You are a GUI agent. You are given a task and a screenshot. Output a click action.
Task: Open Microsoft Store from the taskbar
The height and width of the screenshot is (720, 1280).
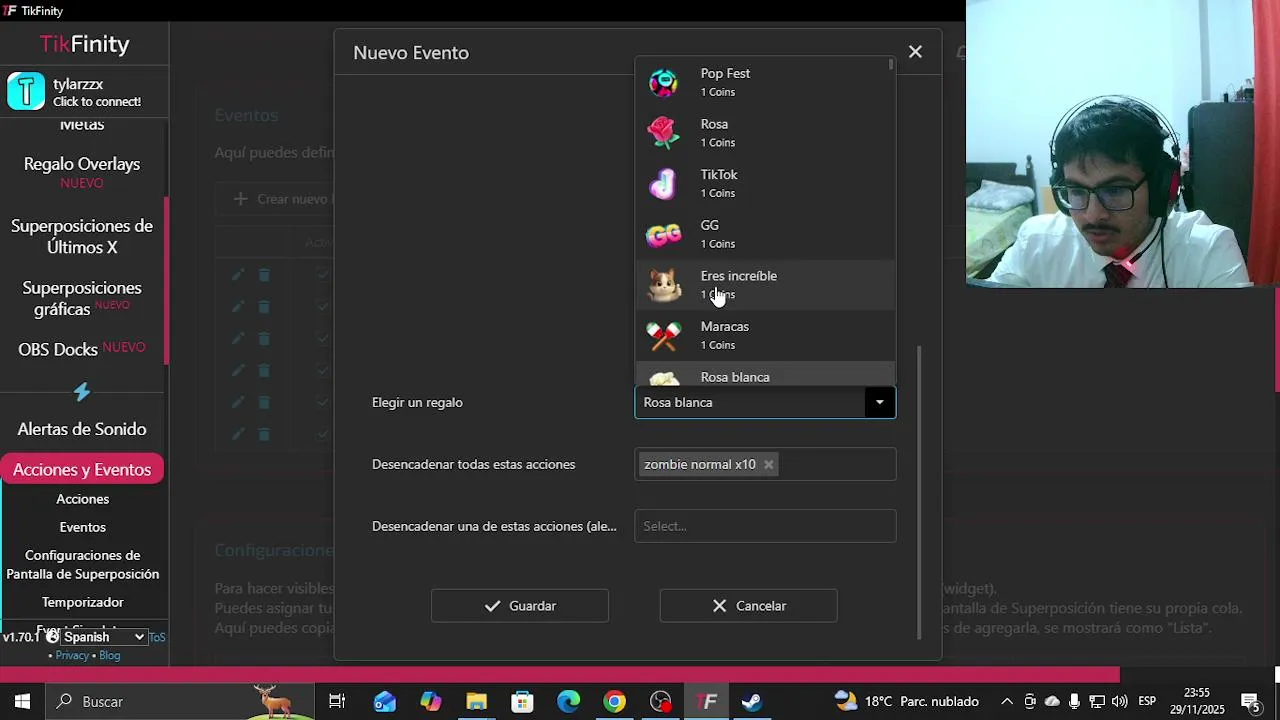(x=522, y=702)
